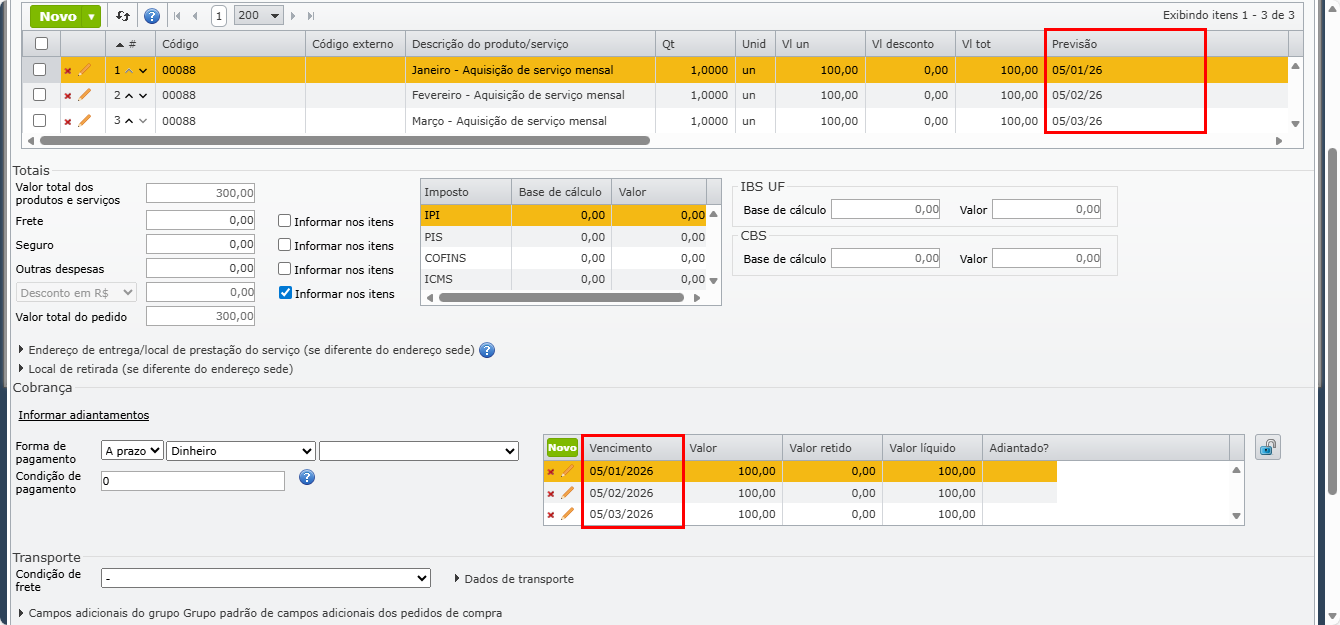Image resolution: width=1340 pixels, height=625 pixels.
Task: Open empty dropdown right of Dinheiro
Action: click(x=419, y=451)
